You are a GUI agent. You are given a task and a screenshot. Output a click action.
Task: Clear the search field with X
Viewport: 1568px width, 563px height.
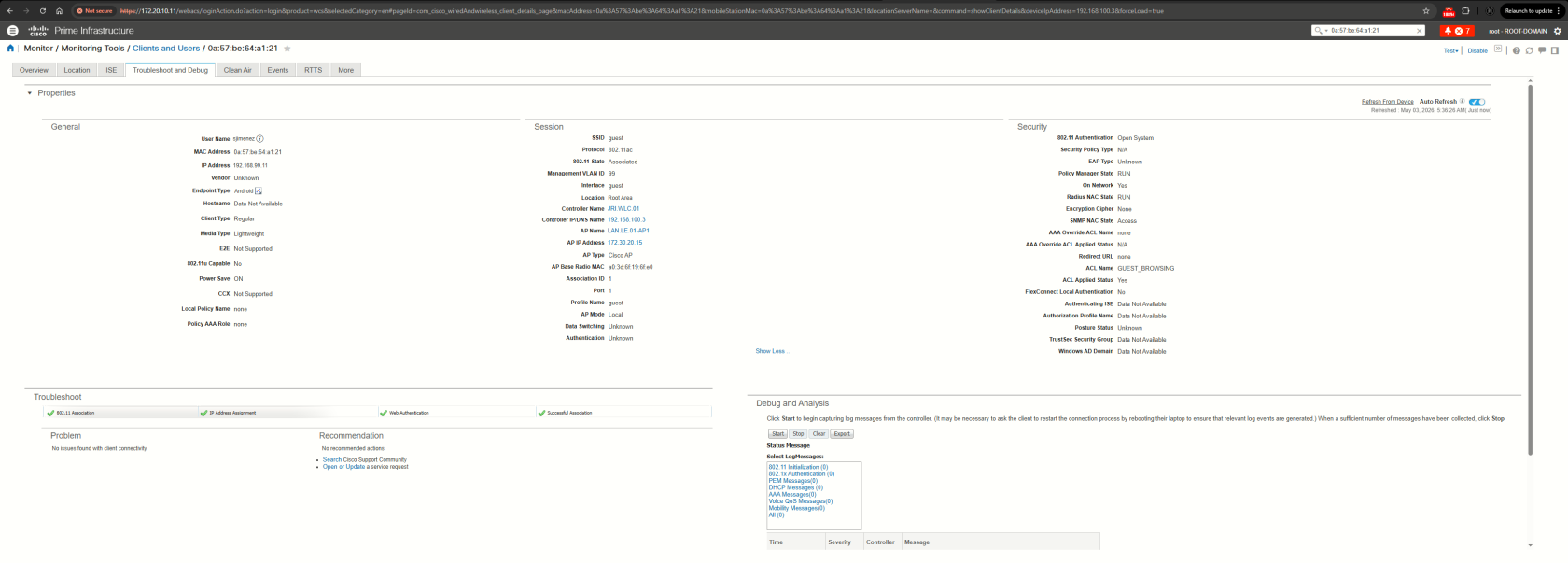click(x=1420, y=31)
